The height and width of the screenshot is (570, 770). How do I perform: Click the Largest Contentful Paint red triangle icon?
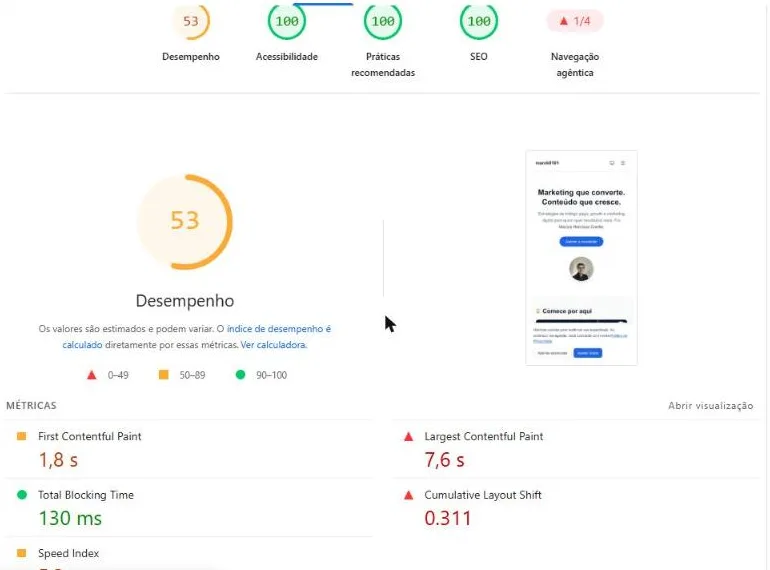(x=408, y=436)
